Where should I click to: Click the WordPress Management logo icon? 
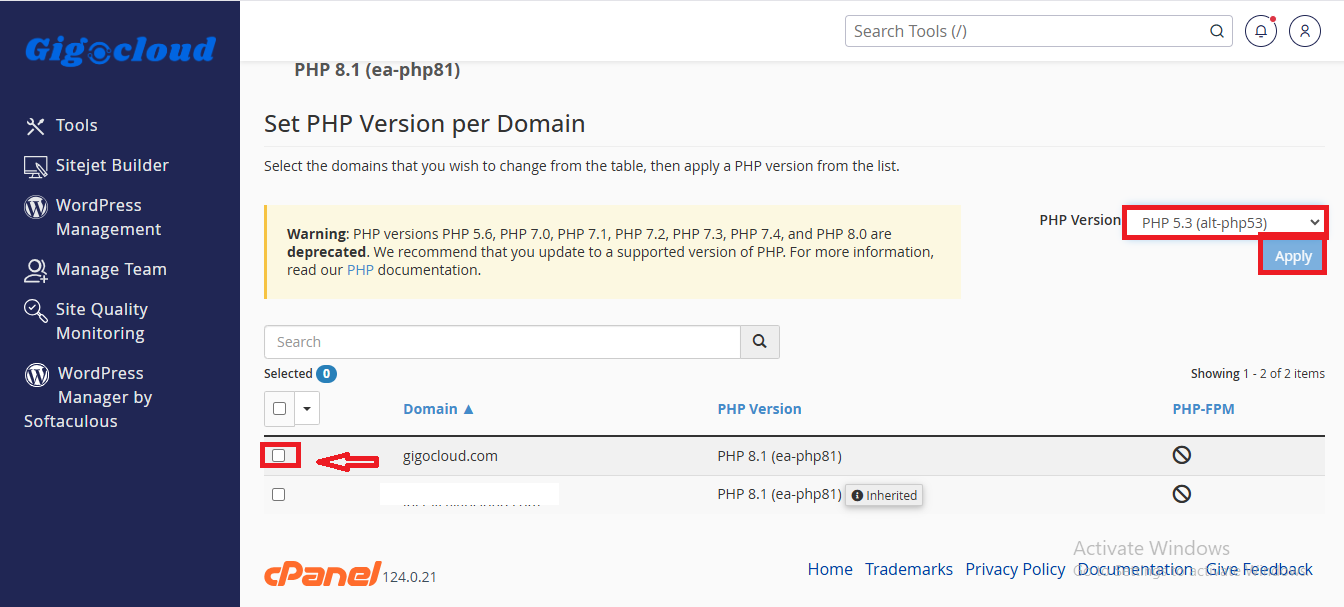tap(36, 207)
